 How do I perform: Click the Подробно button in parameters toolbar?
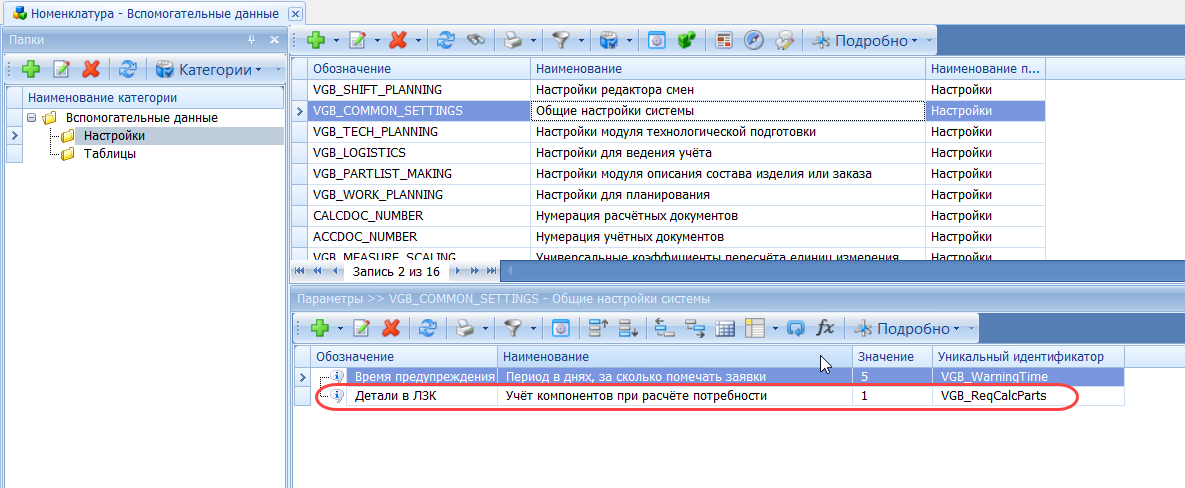908,328
